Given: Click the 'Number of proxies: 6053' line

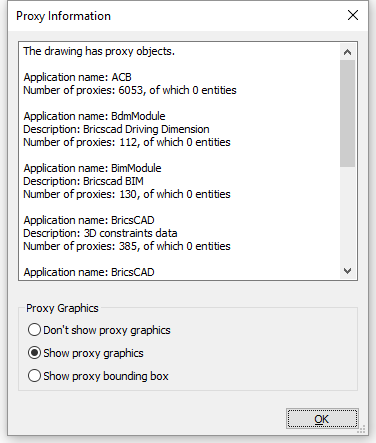Looking at the screenshot, I should (x=130, y=90).
